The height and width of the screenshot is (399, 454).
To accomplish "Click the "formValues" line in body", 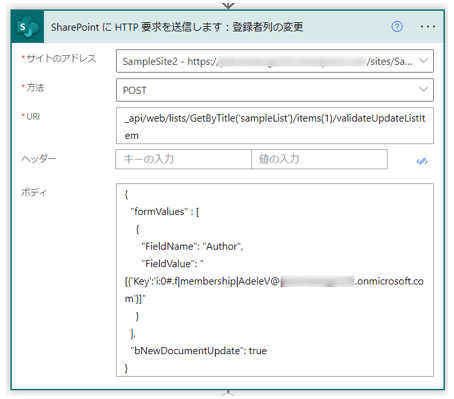I will [165, 211].
